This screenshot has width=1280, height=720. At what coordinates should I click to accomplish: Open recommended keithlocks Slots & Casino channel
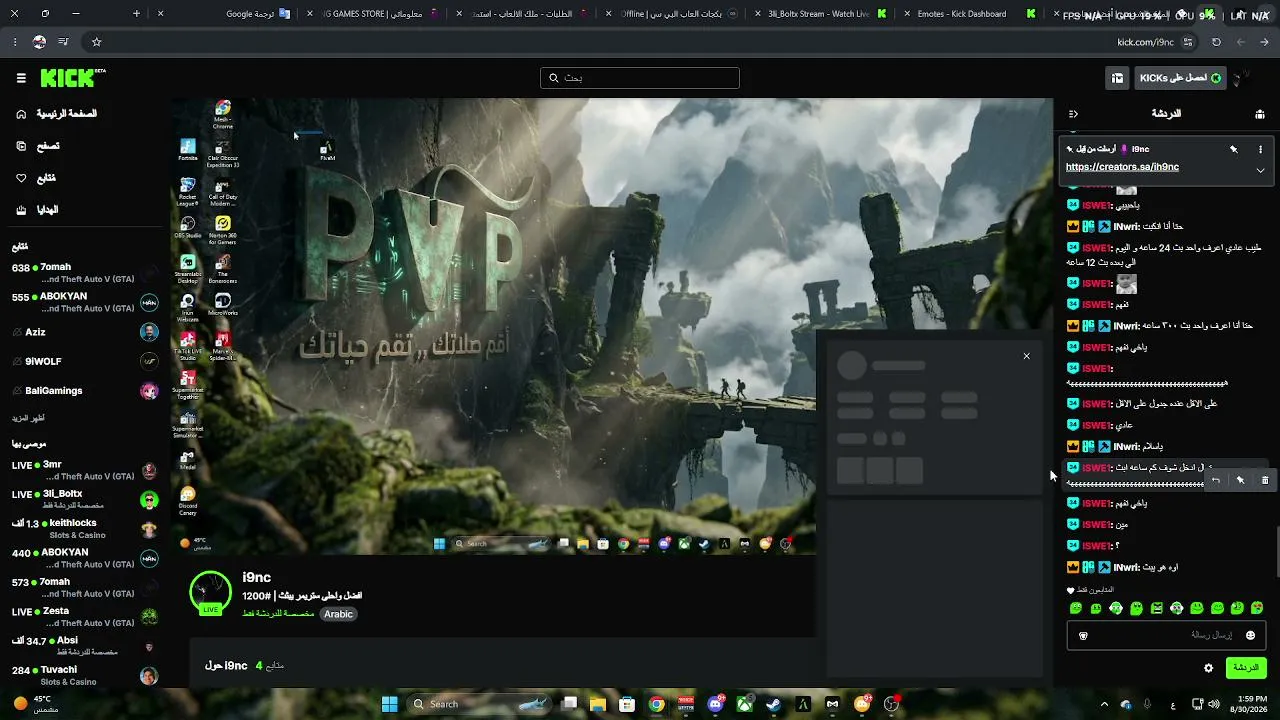pyautogui.click(x=85, y=529)
